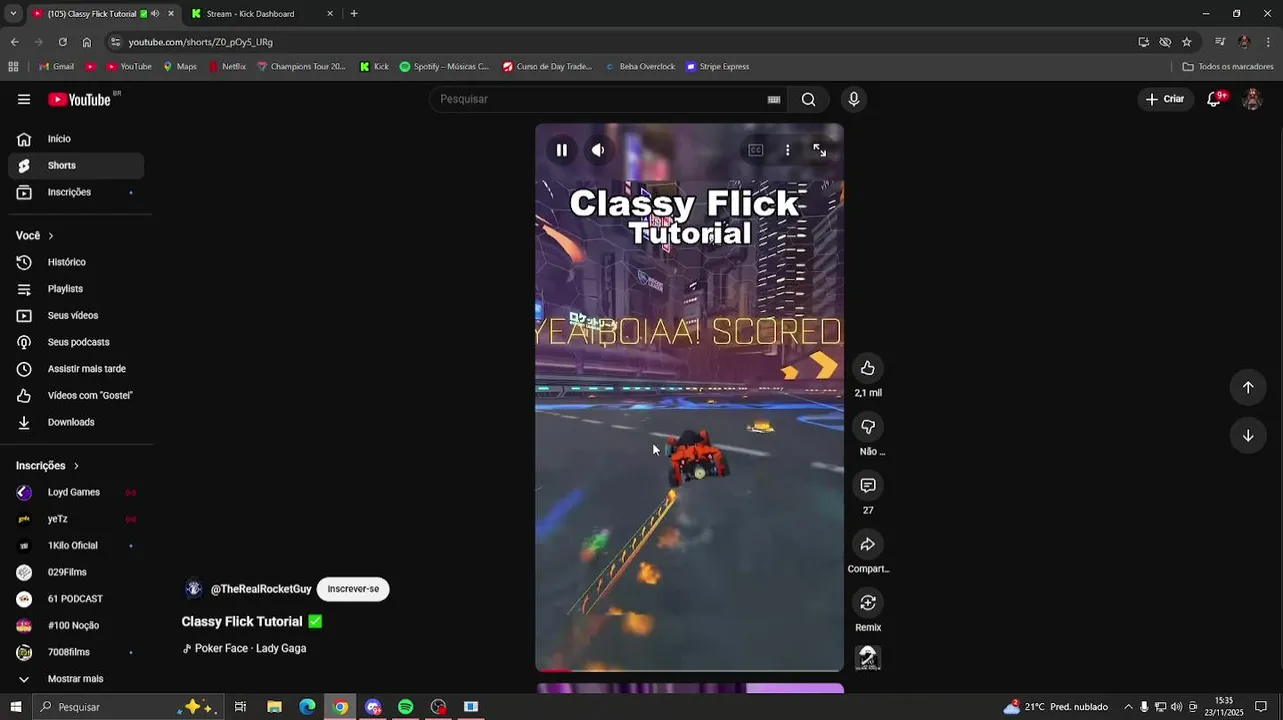Reload the current page
Screen dimensions: 1283x720
click(x=62, y=42)
